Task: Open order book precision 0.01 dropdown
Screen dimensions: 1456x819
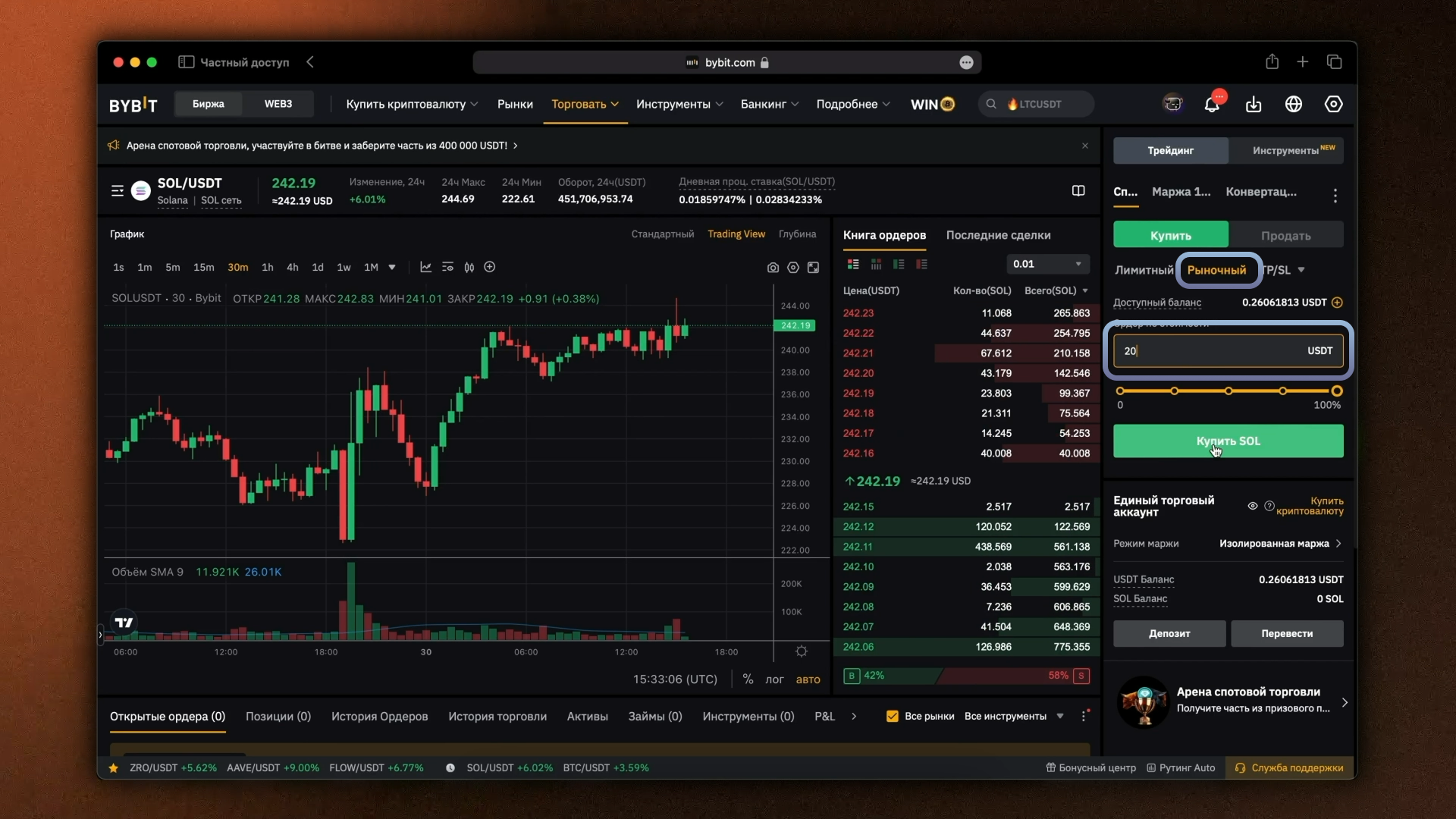Action: [x=1047, y=264]
